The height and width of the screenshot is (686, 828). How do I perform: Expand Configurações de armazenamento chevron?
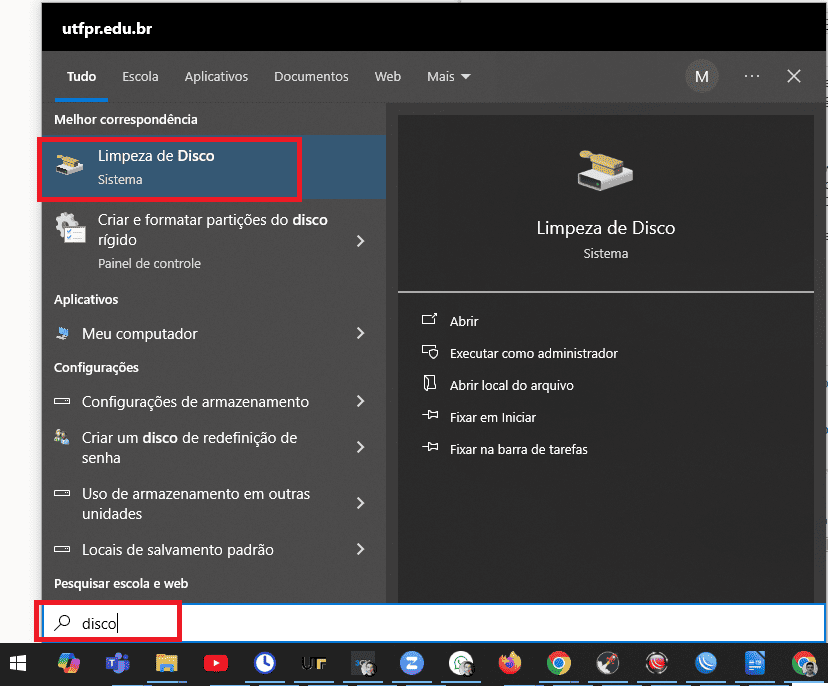click(x=361, y=402)
